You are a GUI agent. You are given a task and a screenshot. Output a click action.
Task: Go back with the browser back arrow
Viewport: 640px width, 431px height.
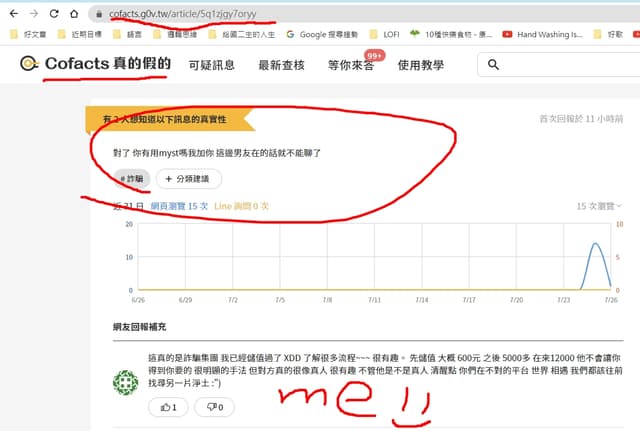[14, 14]
